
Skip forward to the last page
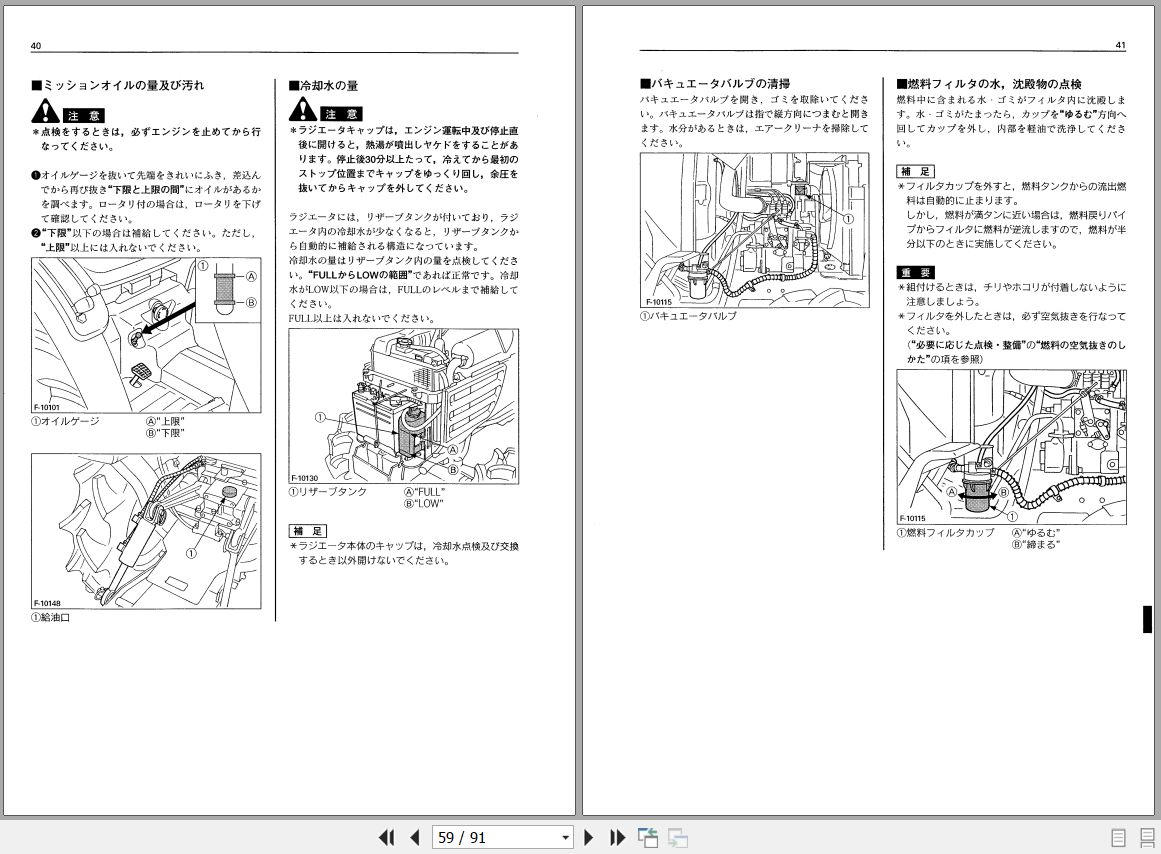pos(617,837)
